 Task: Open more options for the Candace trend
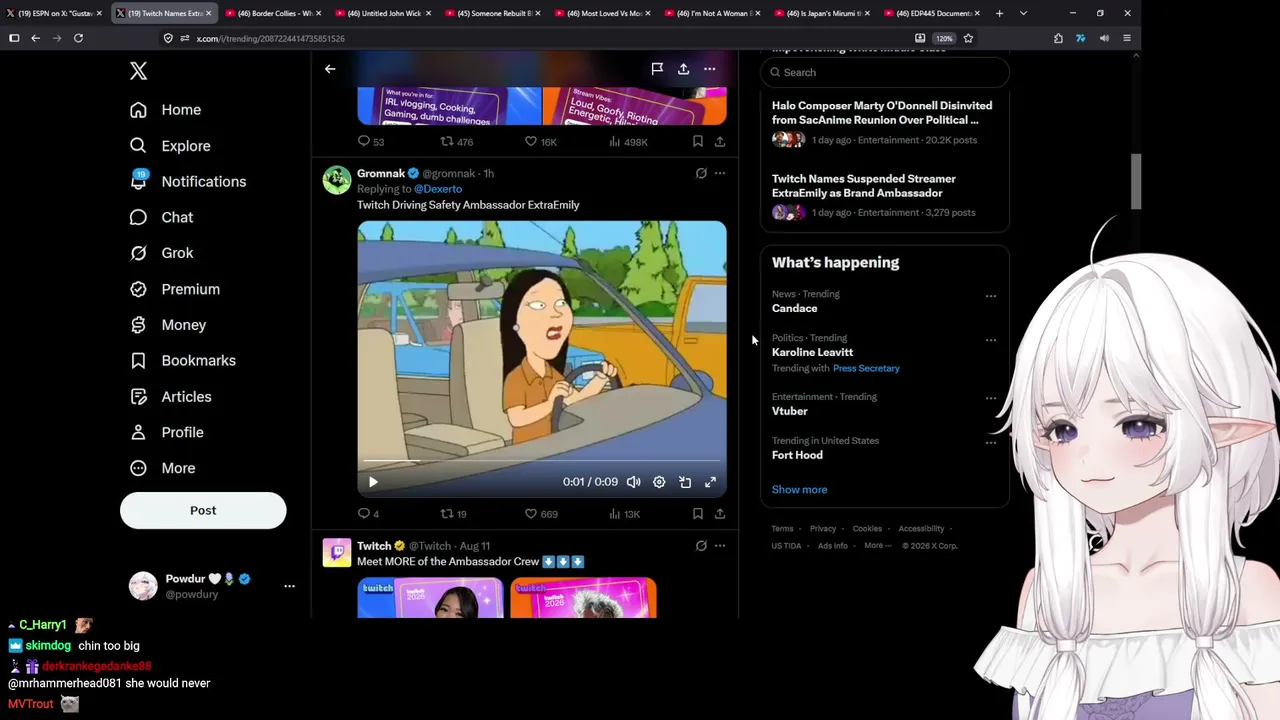point(991,296)
